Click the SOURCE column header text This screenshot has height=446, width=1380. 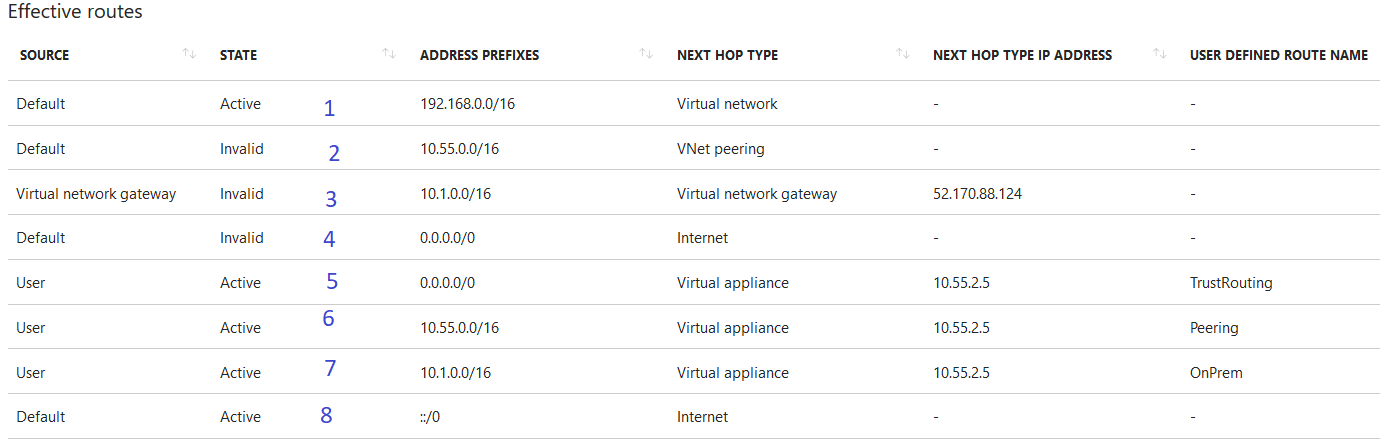(44, 55)
